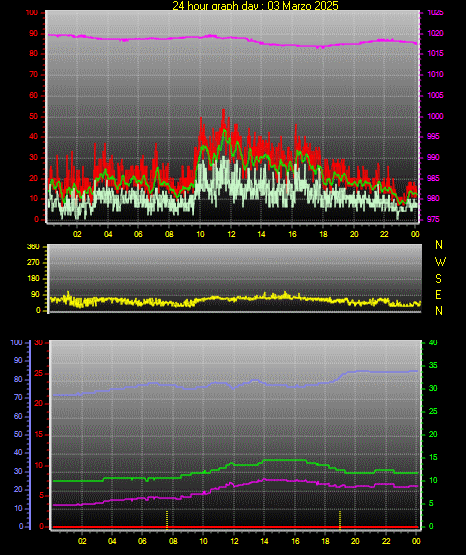Select the "1005" pressure axis value
This screenshot has height=555, width=466.
(x=436, y=95)
